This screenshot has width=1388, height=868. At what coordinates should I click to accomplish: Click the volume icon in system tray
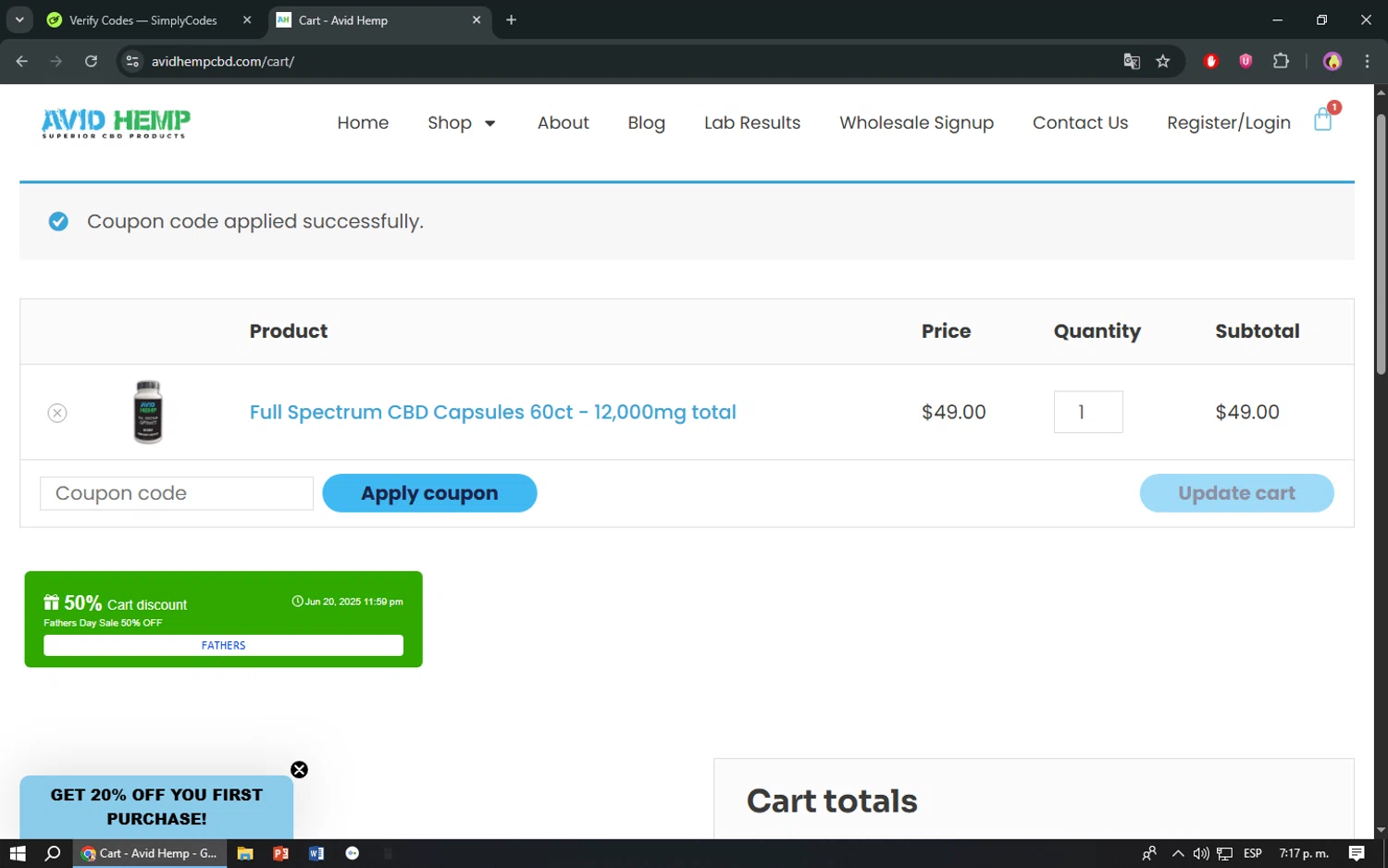click(1201, 853)
